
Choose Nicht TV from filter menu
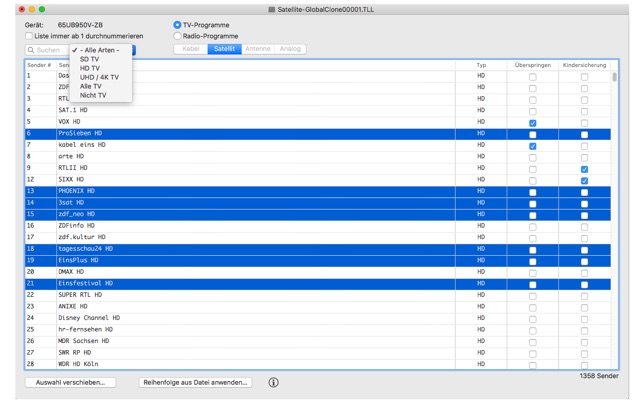tap(101, 95)
